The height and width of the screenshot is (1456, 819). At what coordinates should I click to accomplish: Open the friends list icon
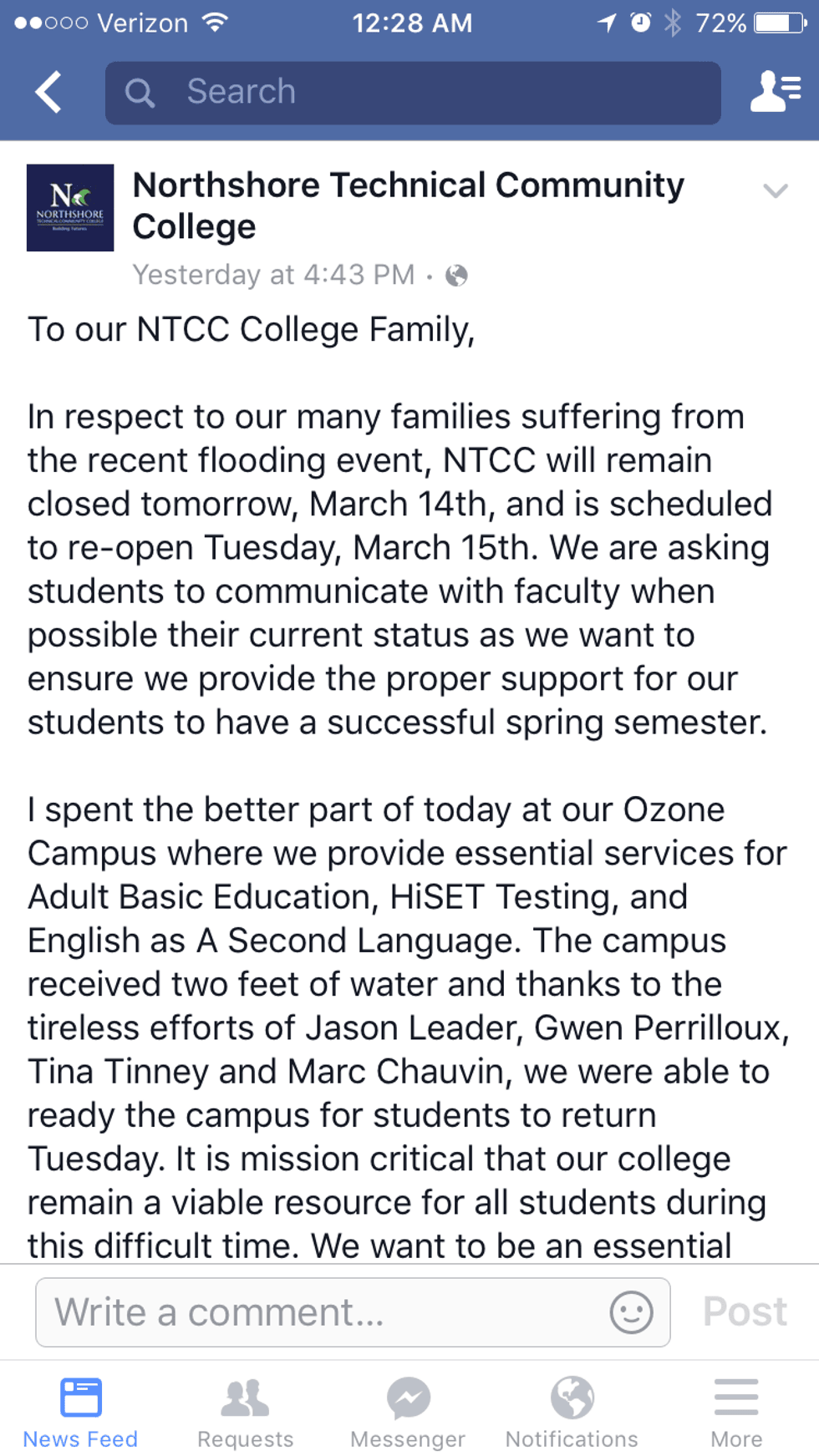pyautogui.click(x=775, y=91)
